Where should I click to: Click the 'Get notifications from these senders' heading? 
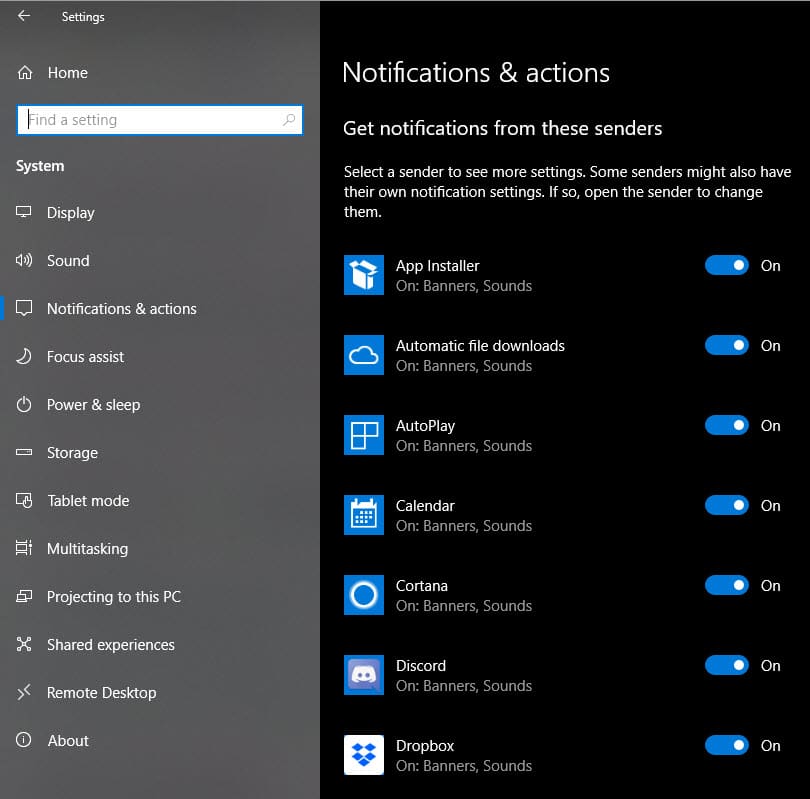(x=502, y=128)
